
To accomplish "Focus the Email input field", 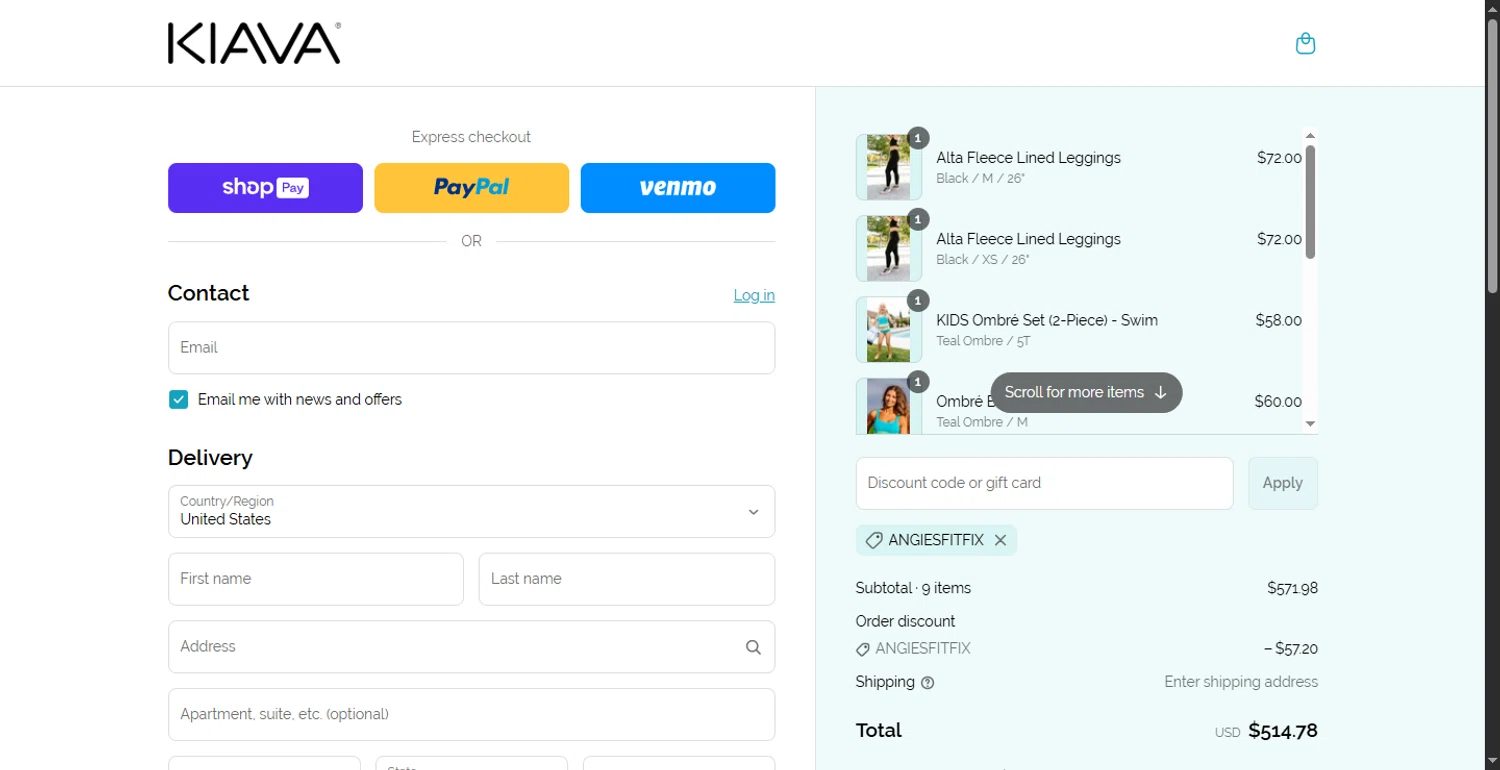I will point(471,348).
